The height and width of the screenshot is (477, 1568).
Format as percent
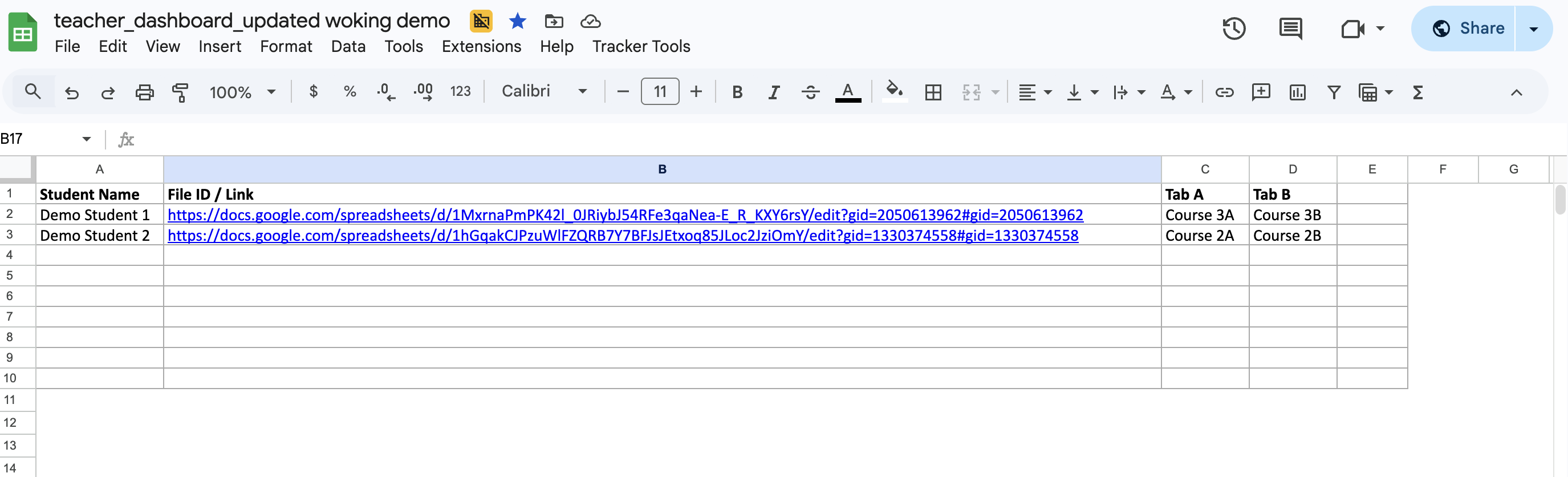(x=350, y=91)
